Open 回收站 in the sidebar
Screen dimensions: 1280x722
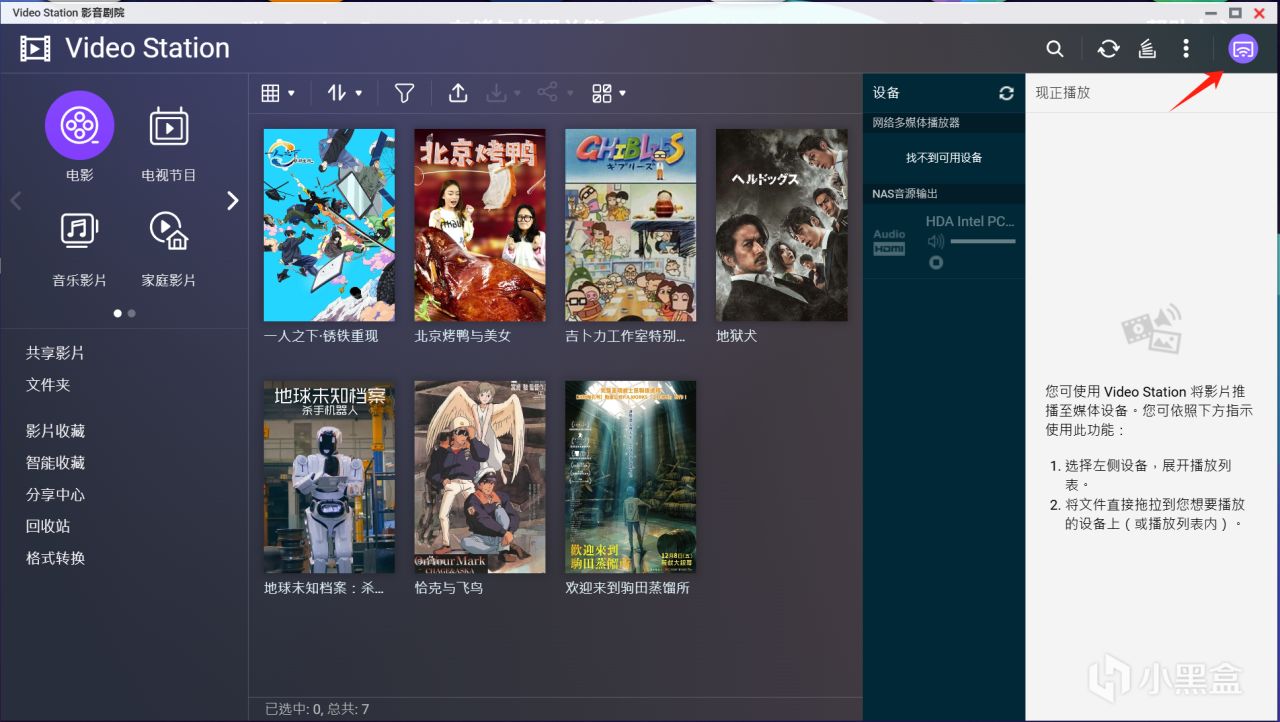point(48,526)
